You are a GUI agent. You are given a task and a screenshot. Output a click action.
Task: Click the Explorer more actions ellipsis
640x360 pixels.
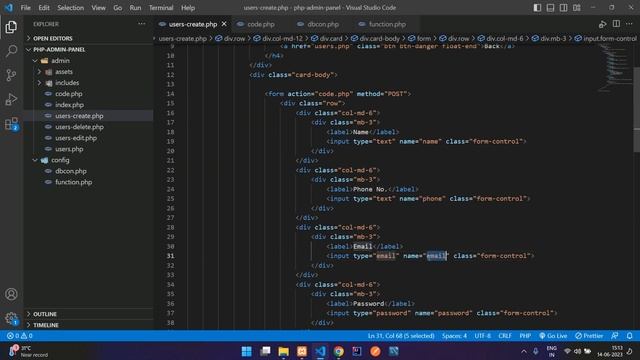141,24
